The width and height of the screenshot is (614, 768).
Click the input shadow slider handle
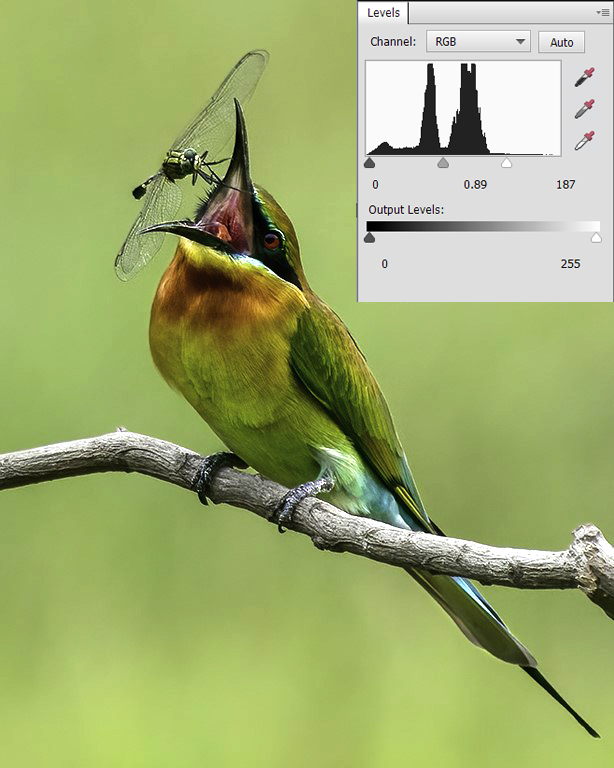[x=370, y=162]
